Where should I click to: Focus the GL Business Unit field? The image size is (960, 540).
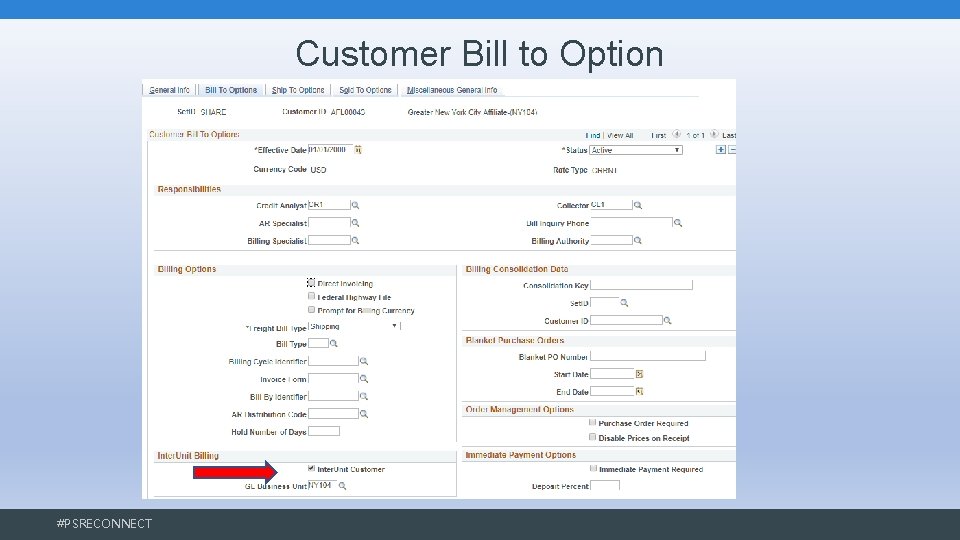pyautogui.click(x=323, y=486)
